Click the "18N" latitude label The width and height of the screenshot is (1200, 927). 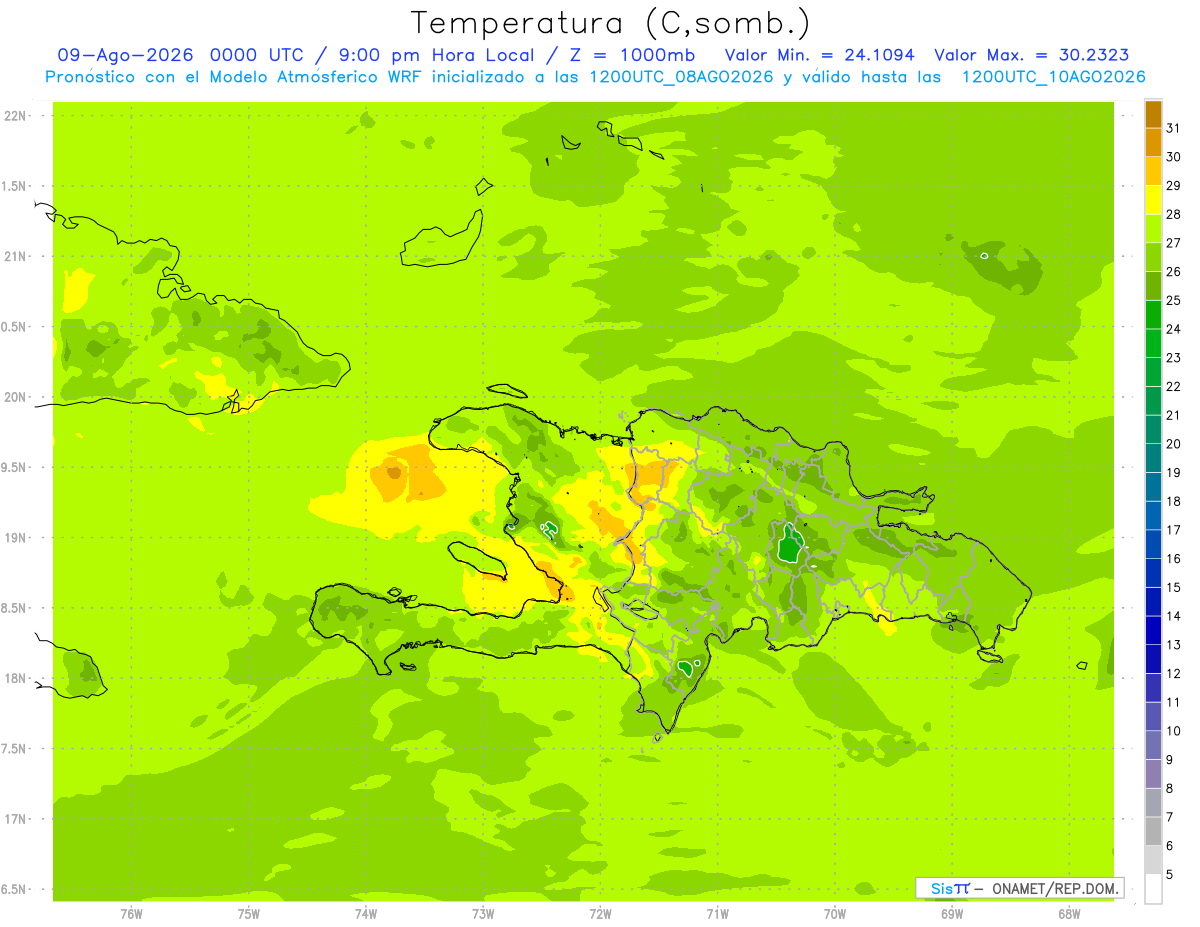click(x=16, y=678)
